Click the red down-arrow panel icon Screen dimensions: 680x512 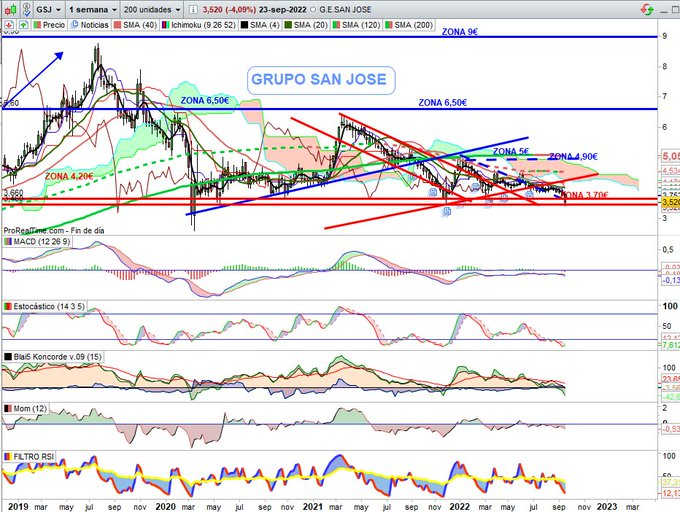click(x=9, y=25)
